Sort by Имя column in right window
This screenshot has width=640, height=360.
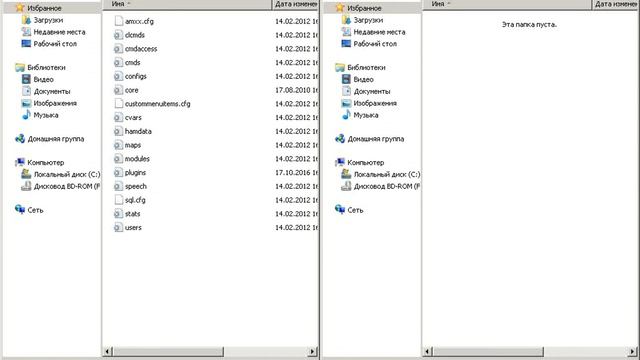(507, 4)
